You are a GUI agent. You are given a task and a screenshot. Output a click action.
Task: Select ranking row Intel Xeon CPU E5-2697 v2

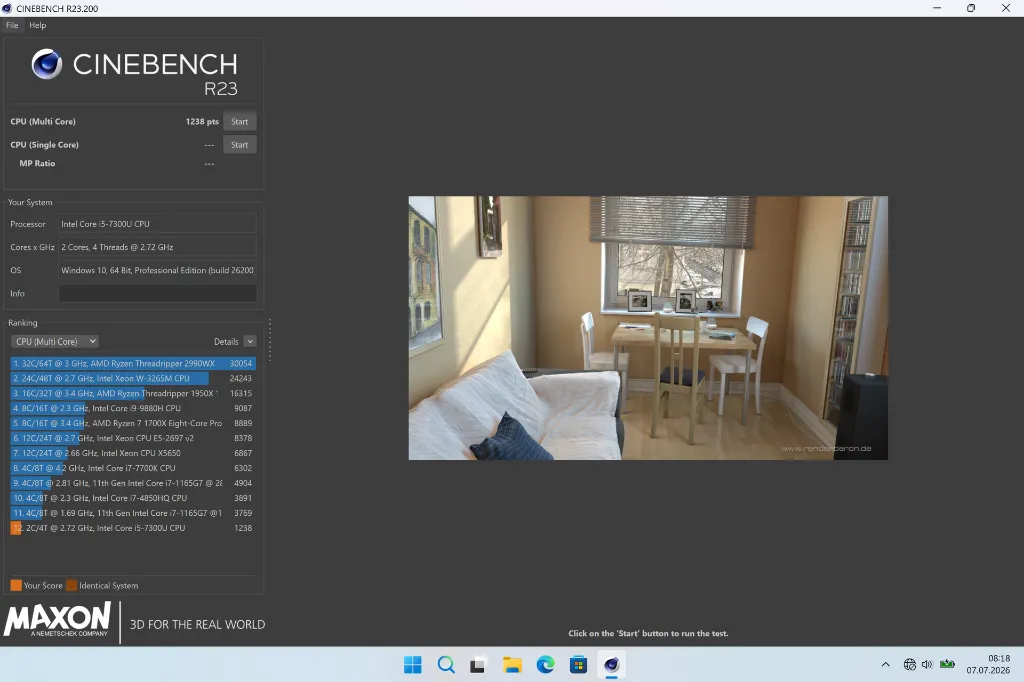tap(133, 438)
